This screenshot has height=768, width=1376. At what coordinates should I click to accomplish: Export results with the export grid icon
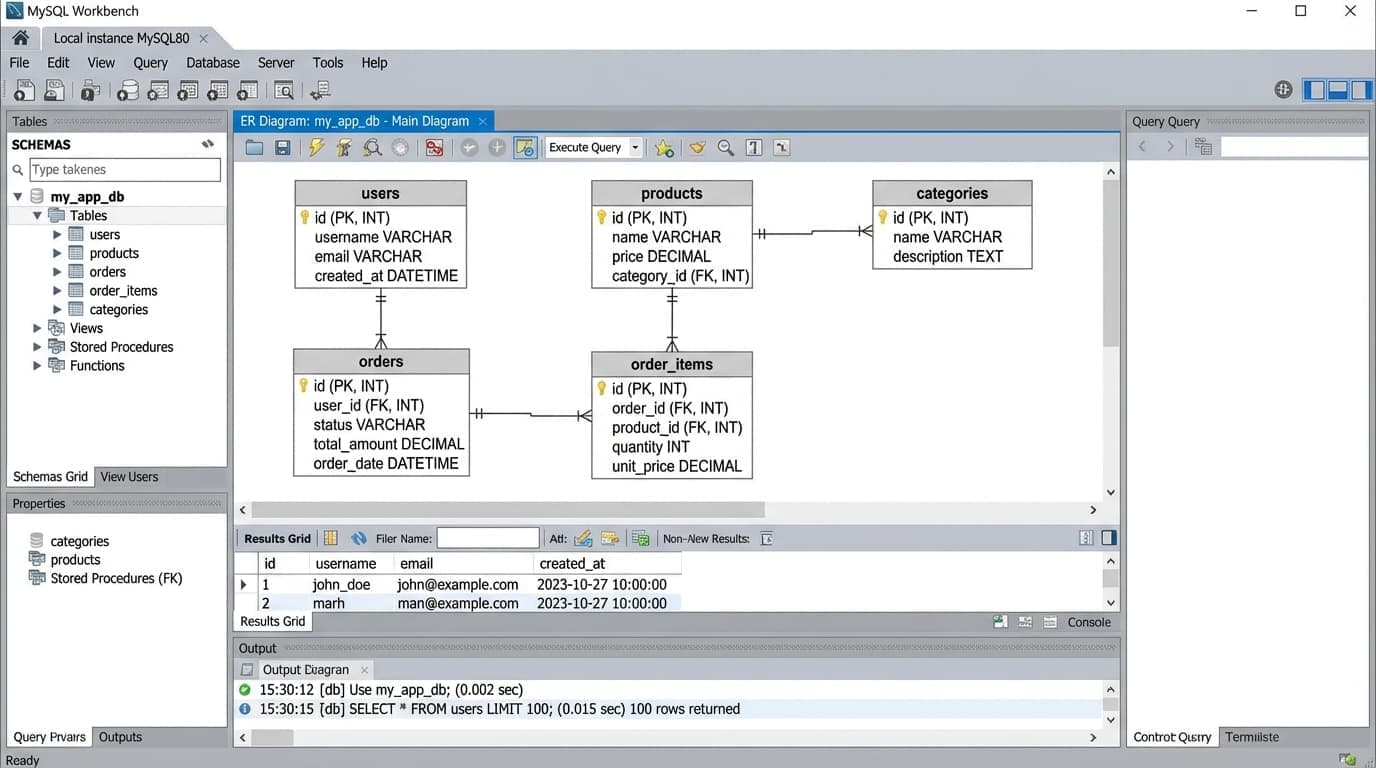pos(640,538)
